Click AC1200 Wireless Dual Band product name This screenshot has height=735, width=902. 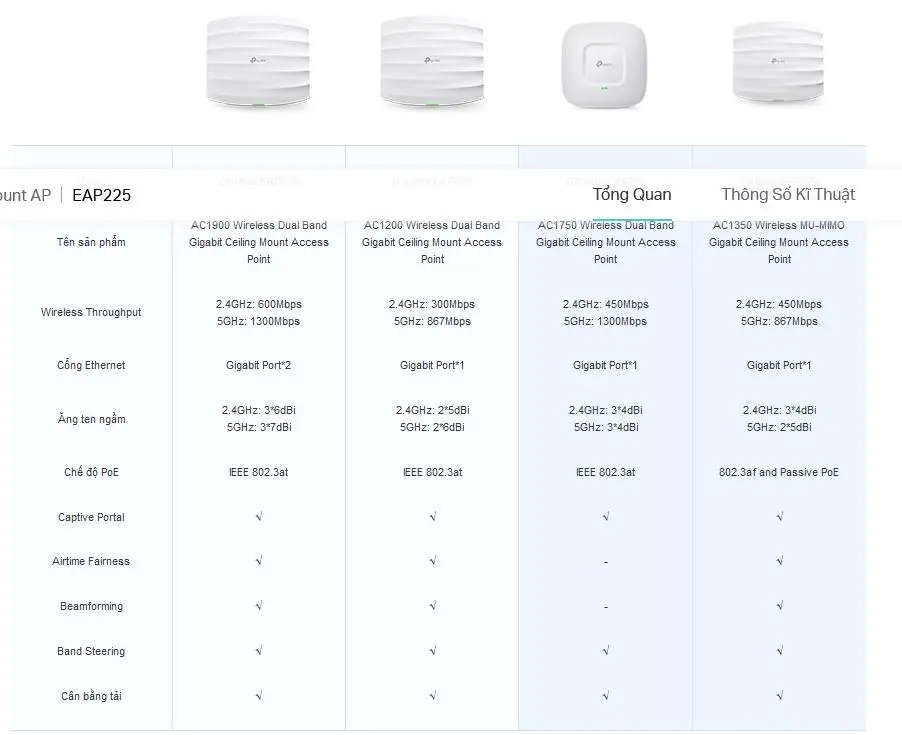coord(432,242)
